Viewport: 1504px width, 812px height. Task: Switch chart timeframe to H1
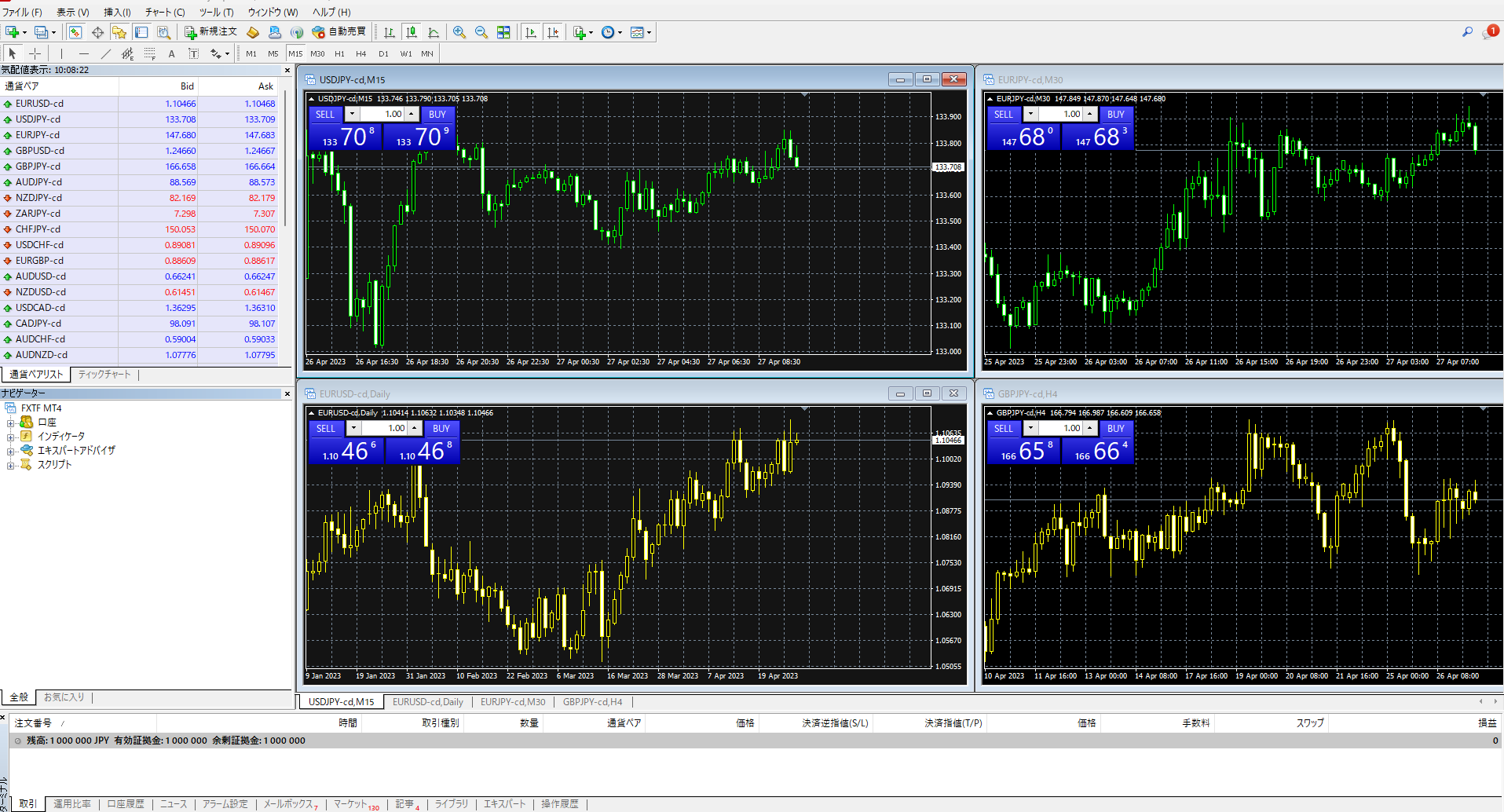click(x=339, y=53)
